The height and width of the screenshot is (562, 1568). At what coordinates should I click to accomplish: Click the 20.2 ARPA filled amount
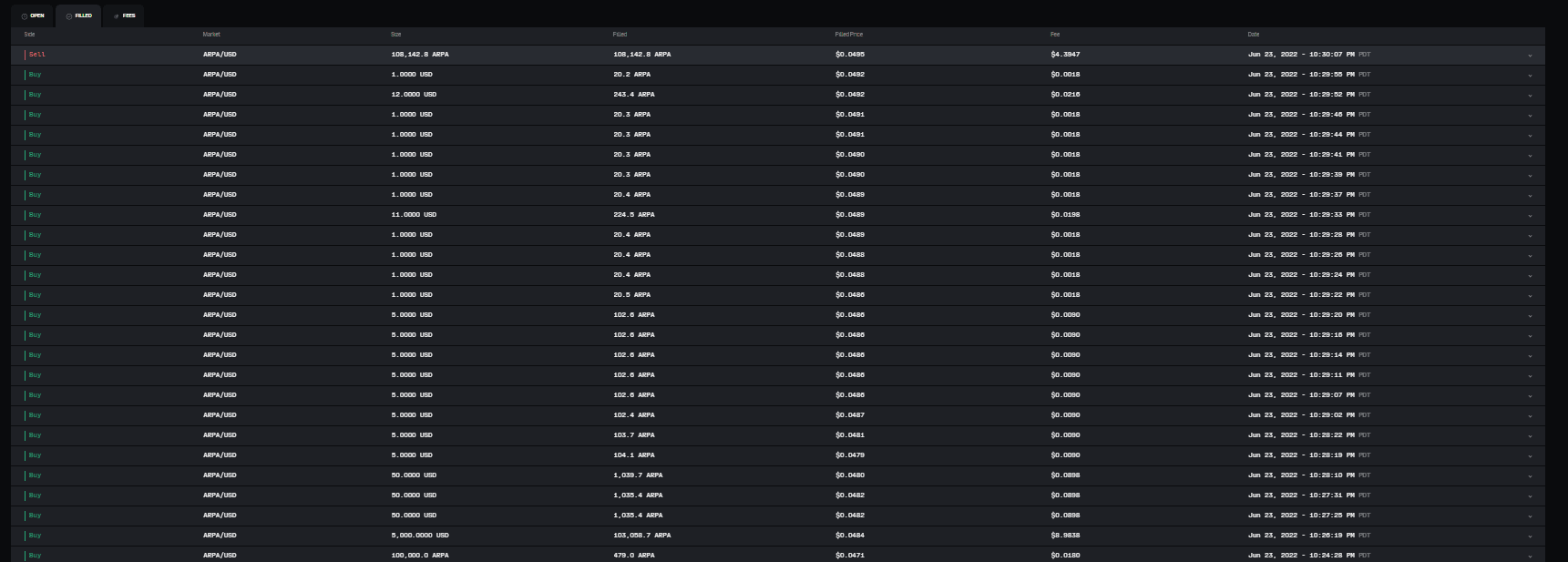click(x=632, y=75)
